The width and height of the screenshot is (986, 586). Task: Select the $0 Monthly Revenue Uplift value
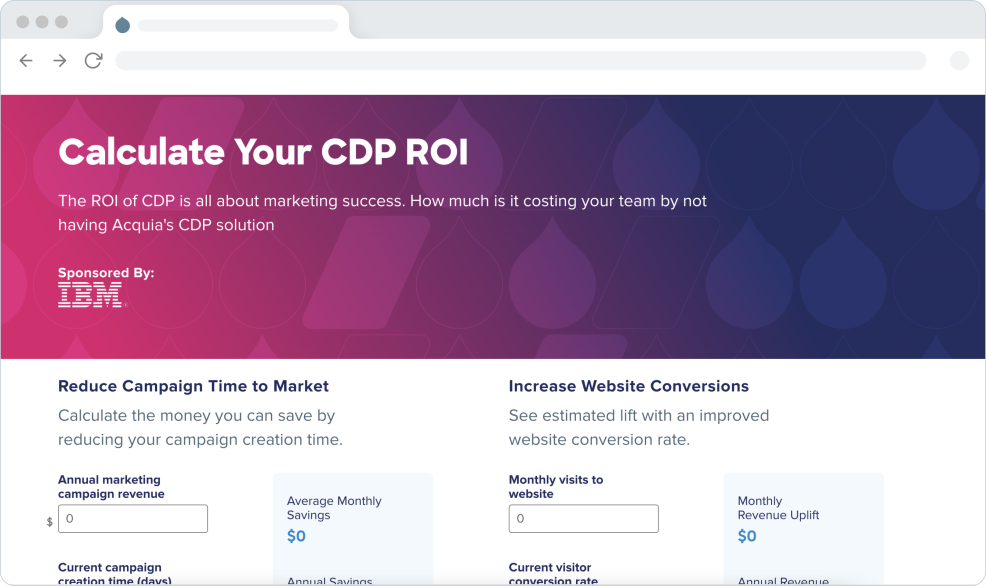747,535
